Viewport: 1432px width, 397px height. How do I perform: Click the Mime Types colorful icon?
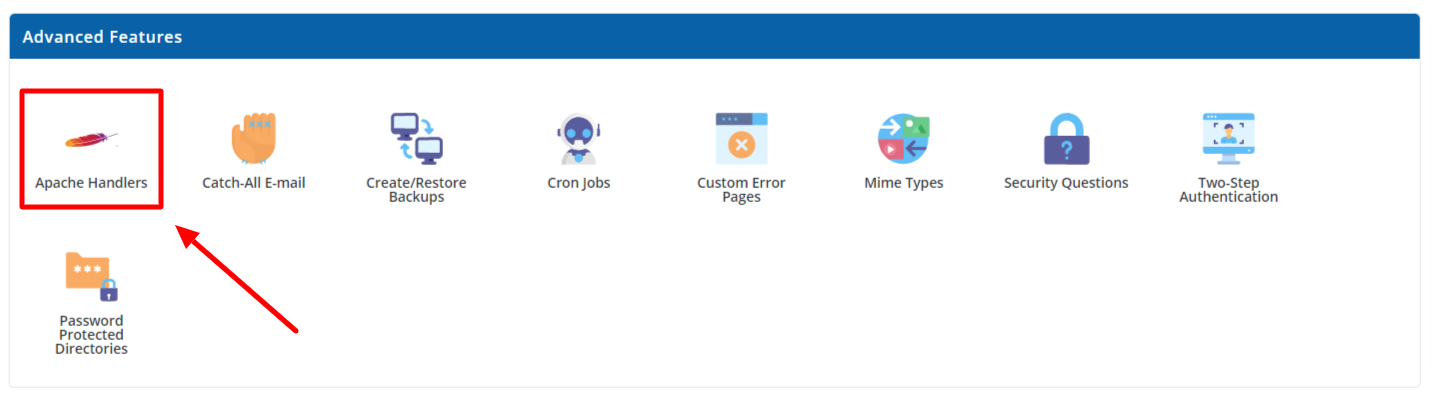tap(904, 139)
